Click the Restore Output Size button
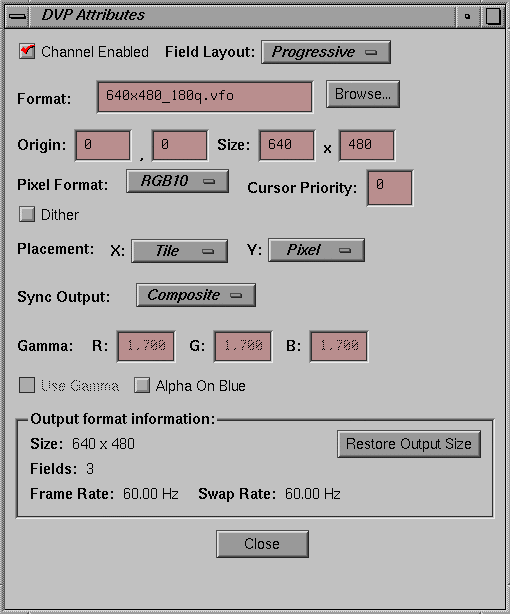This screenshot has width=510, height=614. (x=409, y=444)
